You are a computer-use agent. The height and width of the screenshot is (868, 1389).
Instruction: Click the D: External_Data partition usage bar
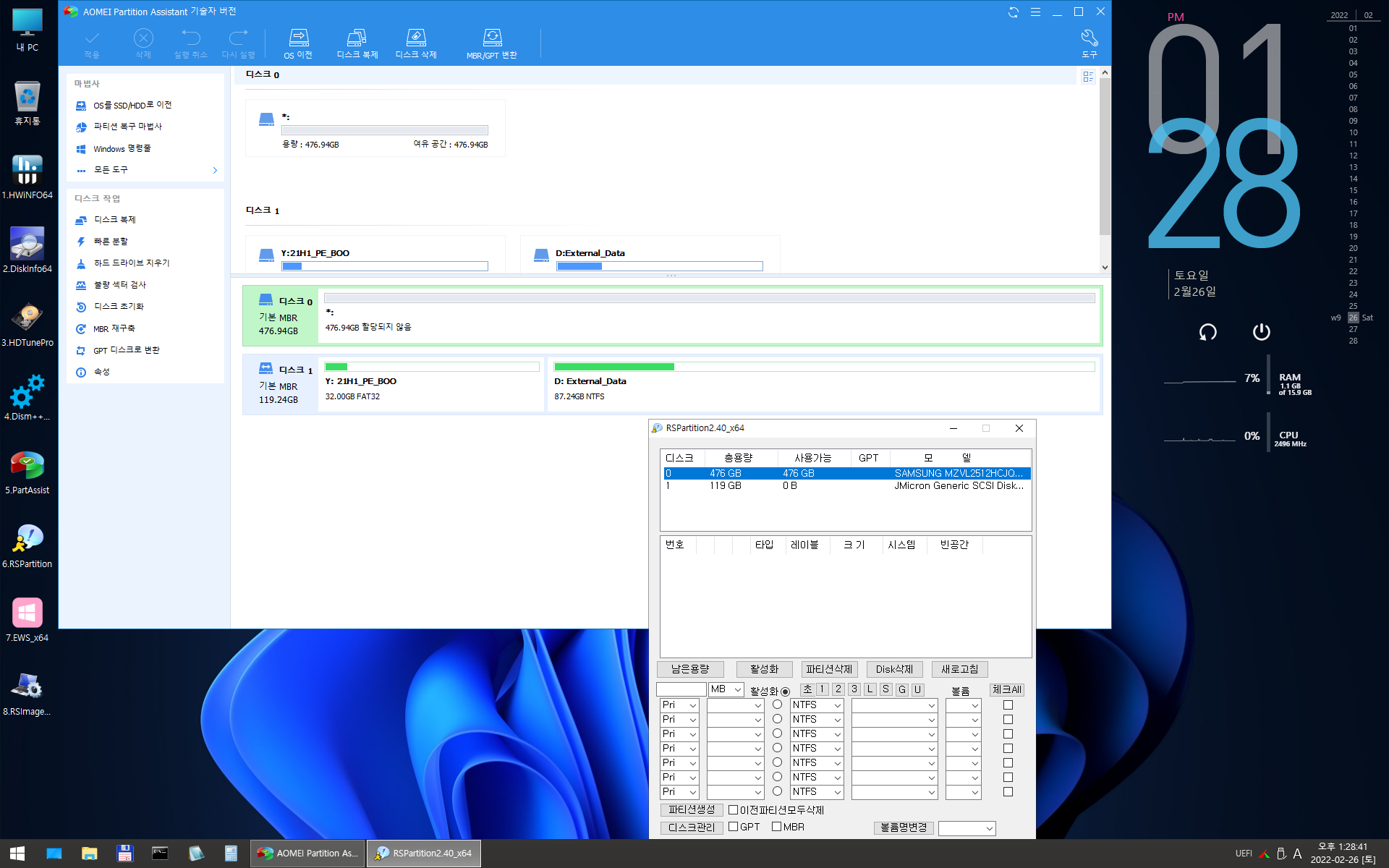pyautogui.click(x=824, y=367)
